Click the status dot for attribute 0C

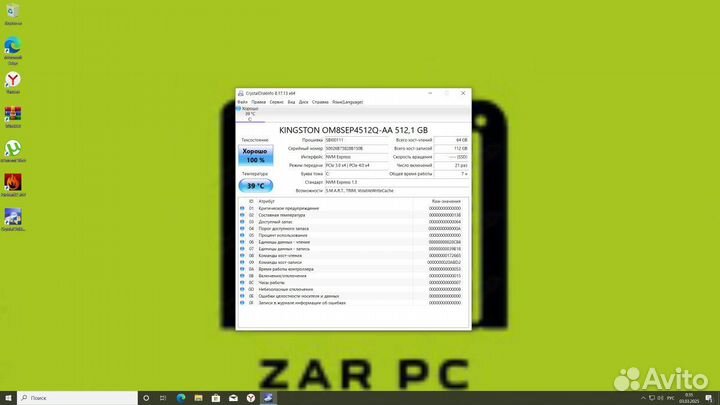(242, 282)
